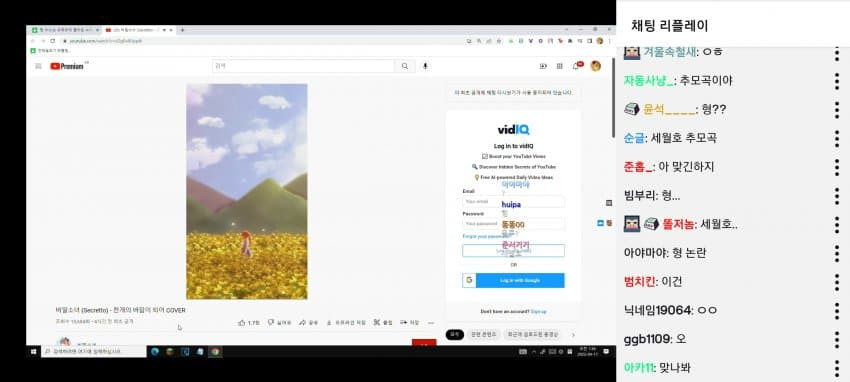Screen dimensions: 850x382
Task: Show hidden system tray icons chevron
Action: pos(534,352)
